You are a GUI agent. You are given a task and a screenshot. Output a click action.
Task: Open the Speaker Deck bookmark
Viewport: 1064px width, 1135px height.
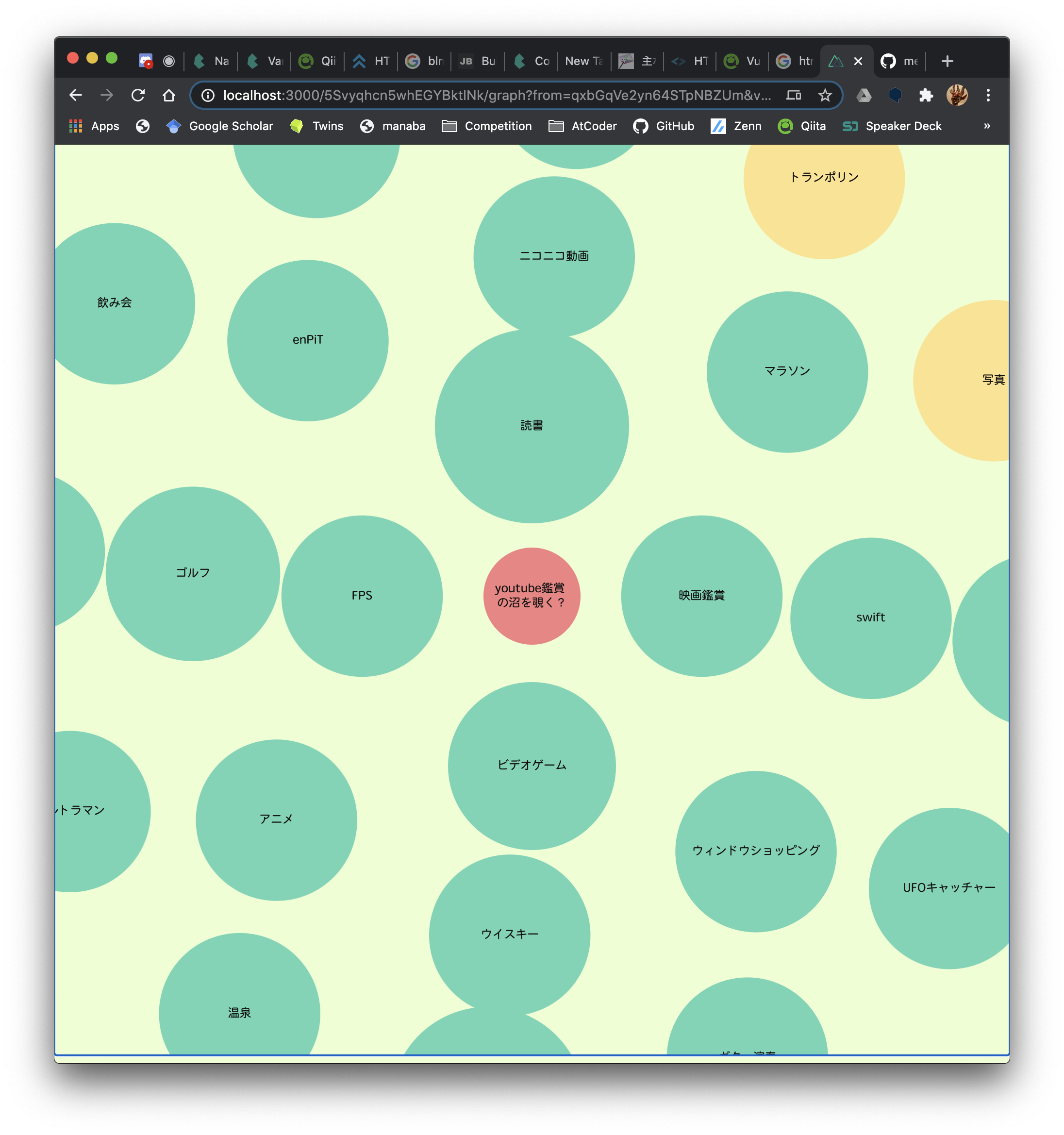892,126
